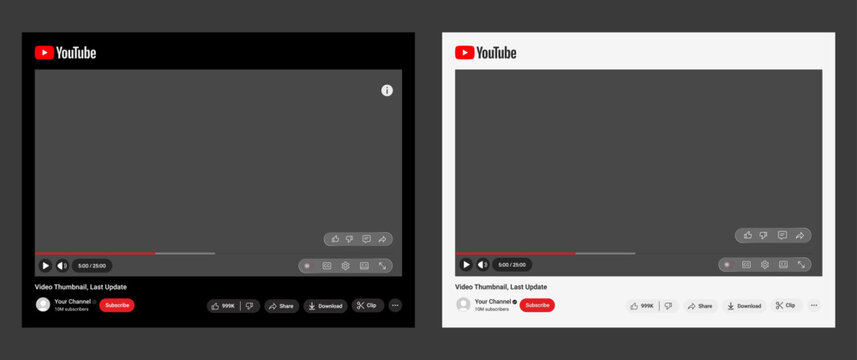This screenshot has height=360, width=857.
Task: Open the info card icon in dark player
Action: (387, 91)
